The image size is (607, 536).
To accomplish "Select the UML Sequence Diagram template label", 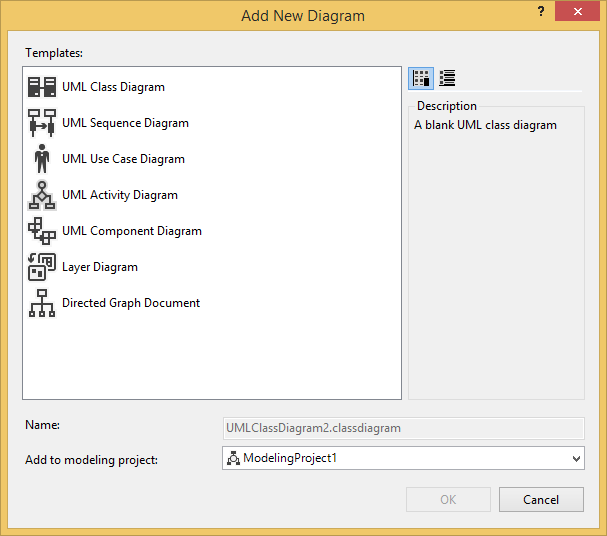I will 125,123.
